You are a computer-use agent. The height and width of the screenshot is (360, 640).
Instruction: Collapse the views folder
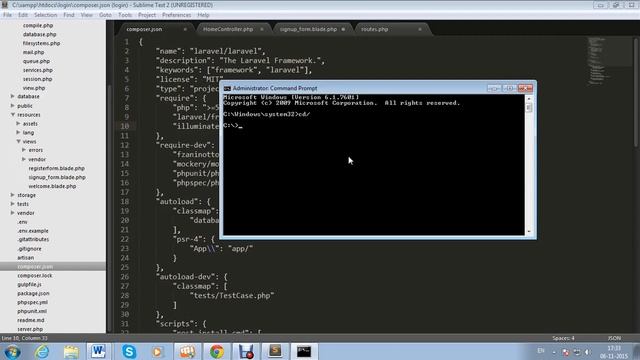coord(18,141)
